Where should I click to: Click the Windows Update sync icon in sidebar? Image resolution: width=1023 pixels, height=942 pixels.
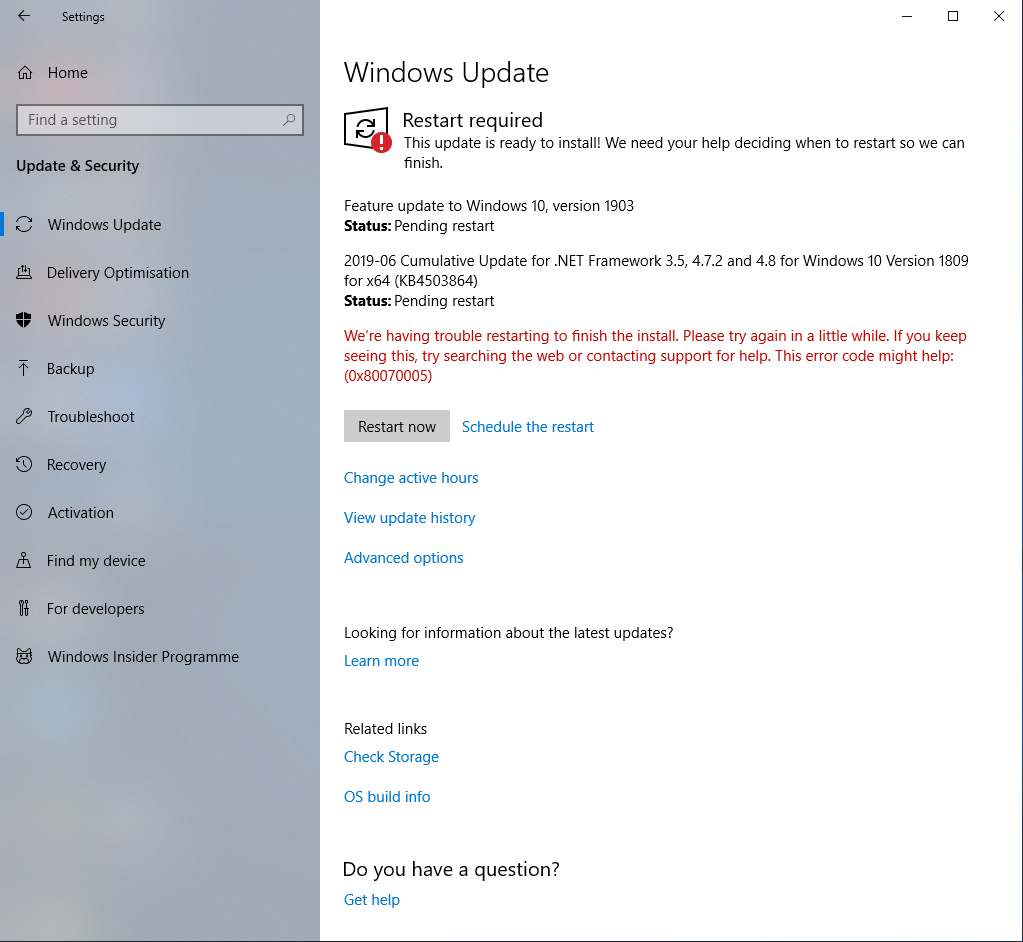tap(24, 224)
